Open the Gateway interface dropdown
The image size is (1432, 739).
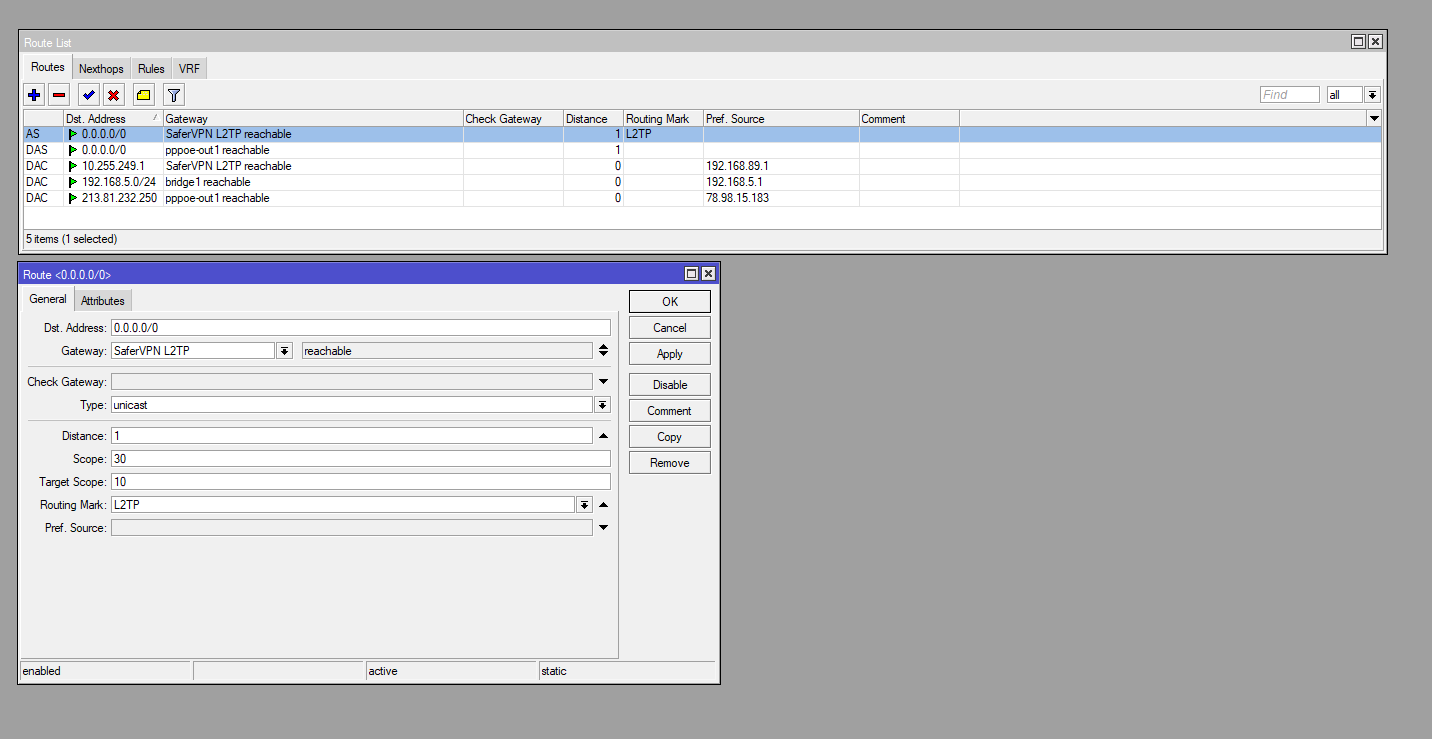tap(284, 351)
